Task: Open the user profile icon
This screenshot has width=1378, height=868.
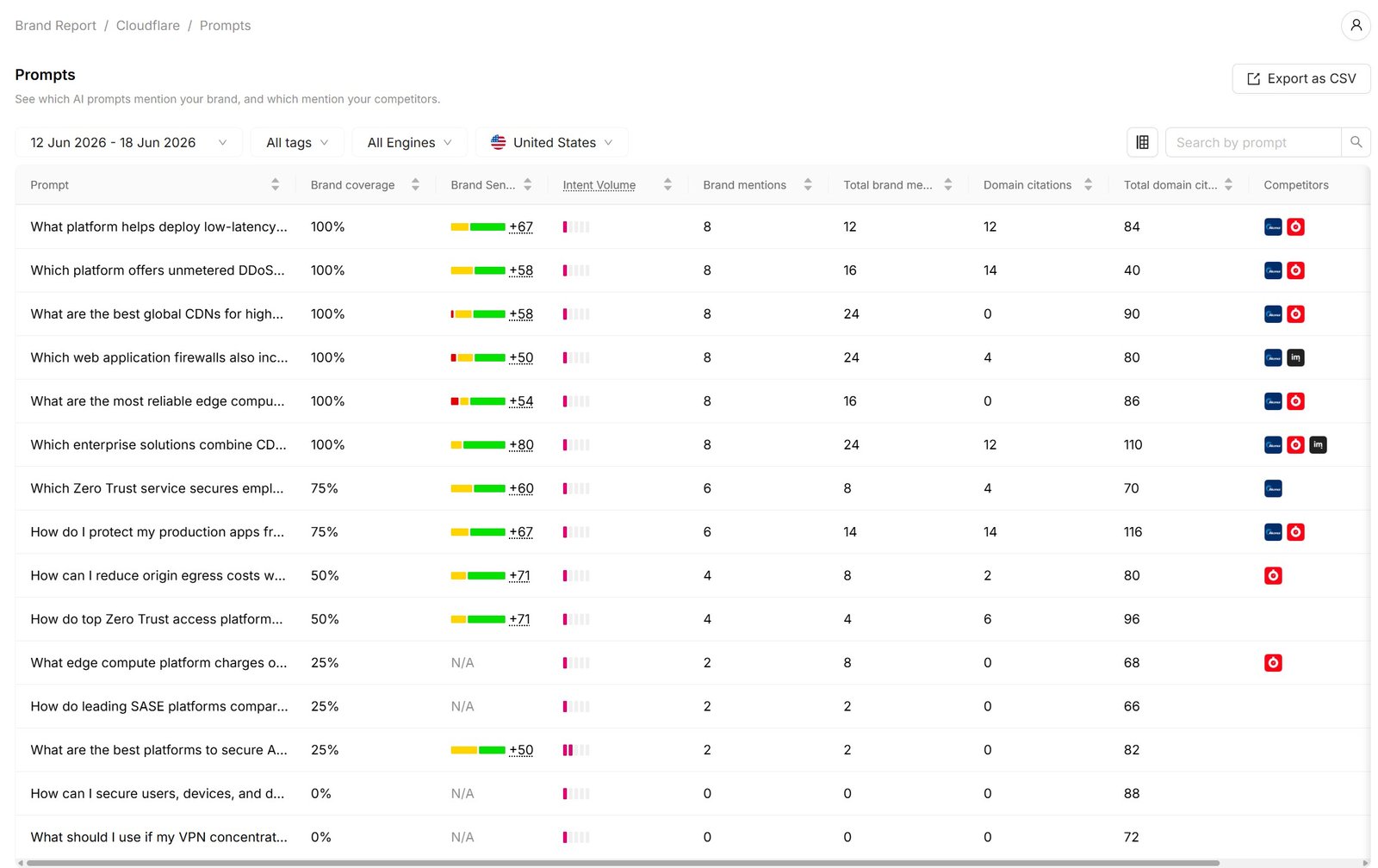Action: click(x=1356, y=26)
